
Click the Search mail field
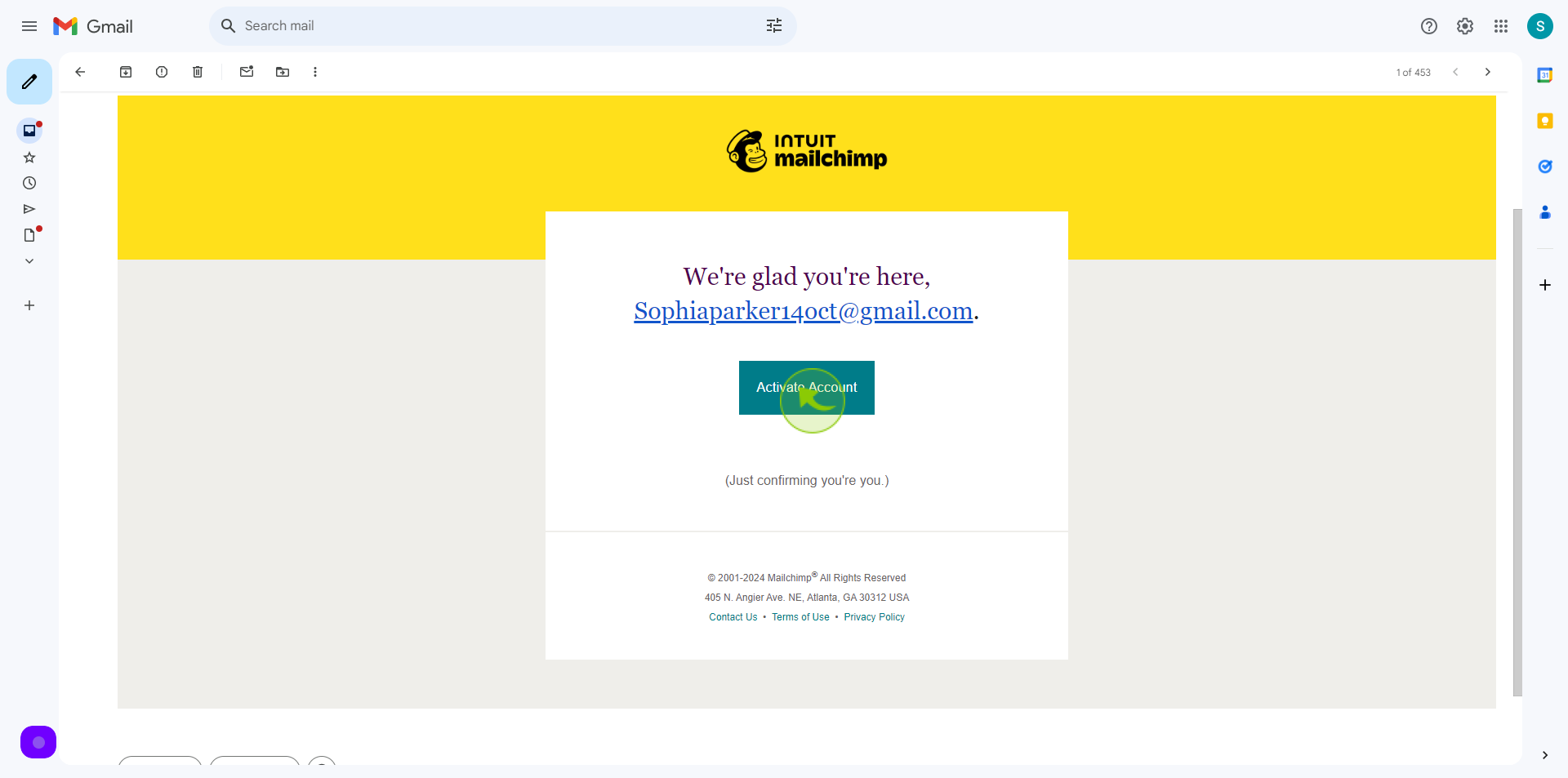click(502, 26)
